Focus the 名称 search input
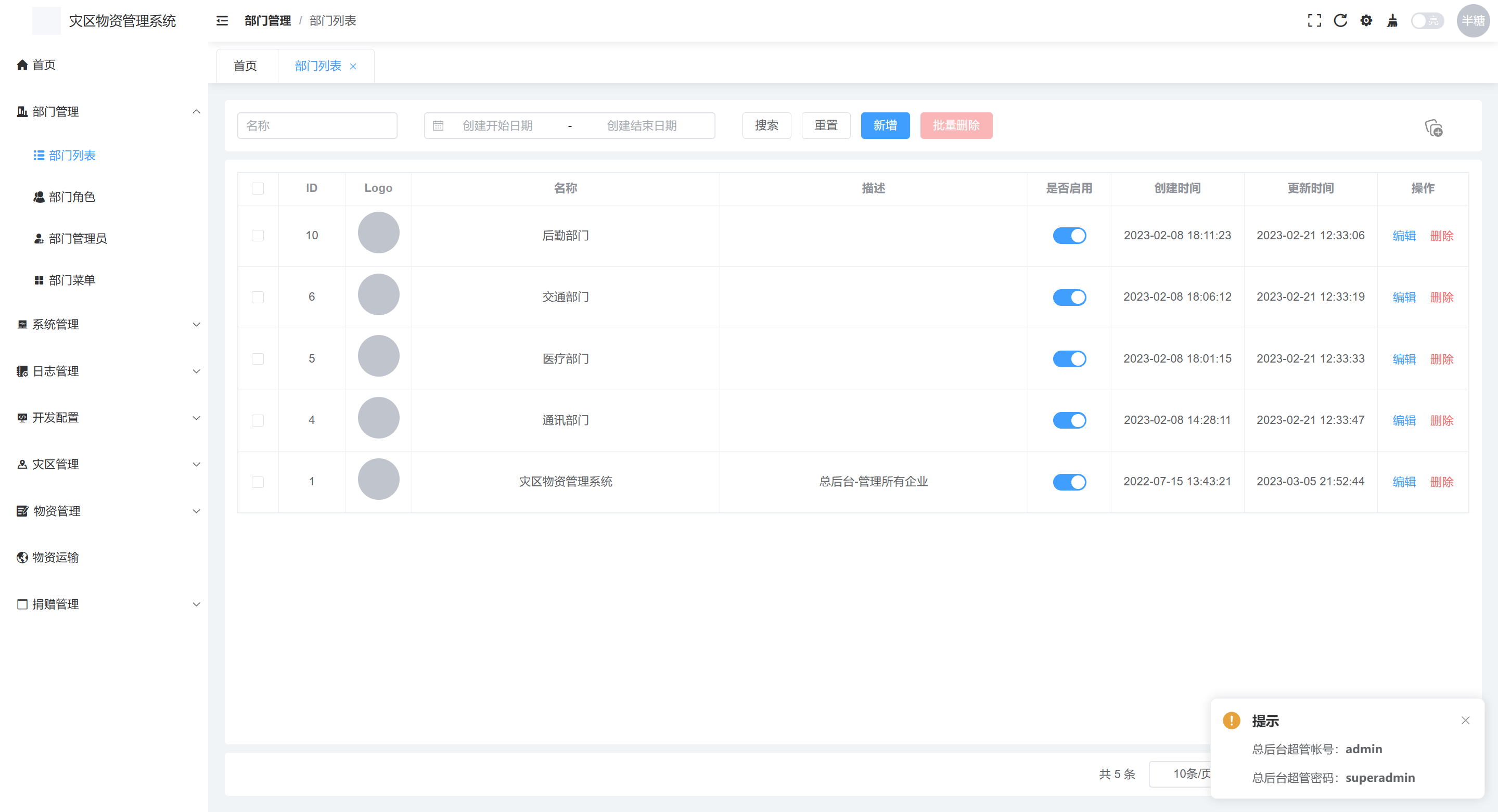Image resolution: width=1498 pixels, height=812 pixels. pos(317,125)
